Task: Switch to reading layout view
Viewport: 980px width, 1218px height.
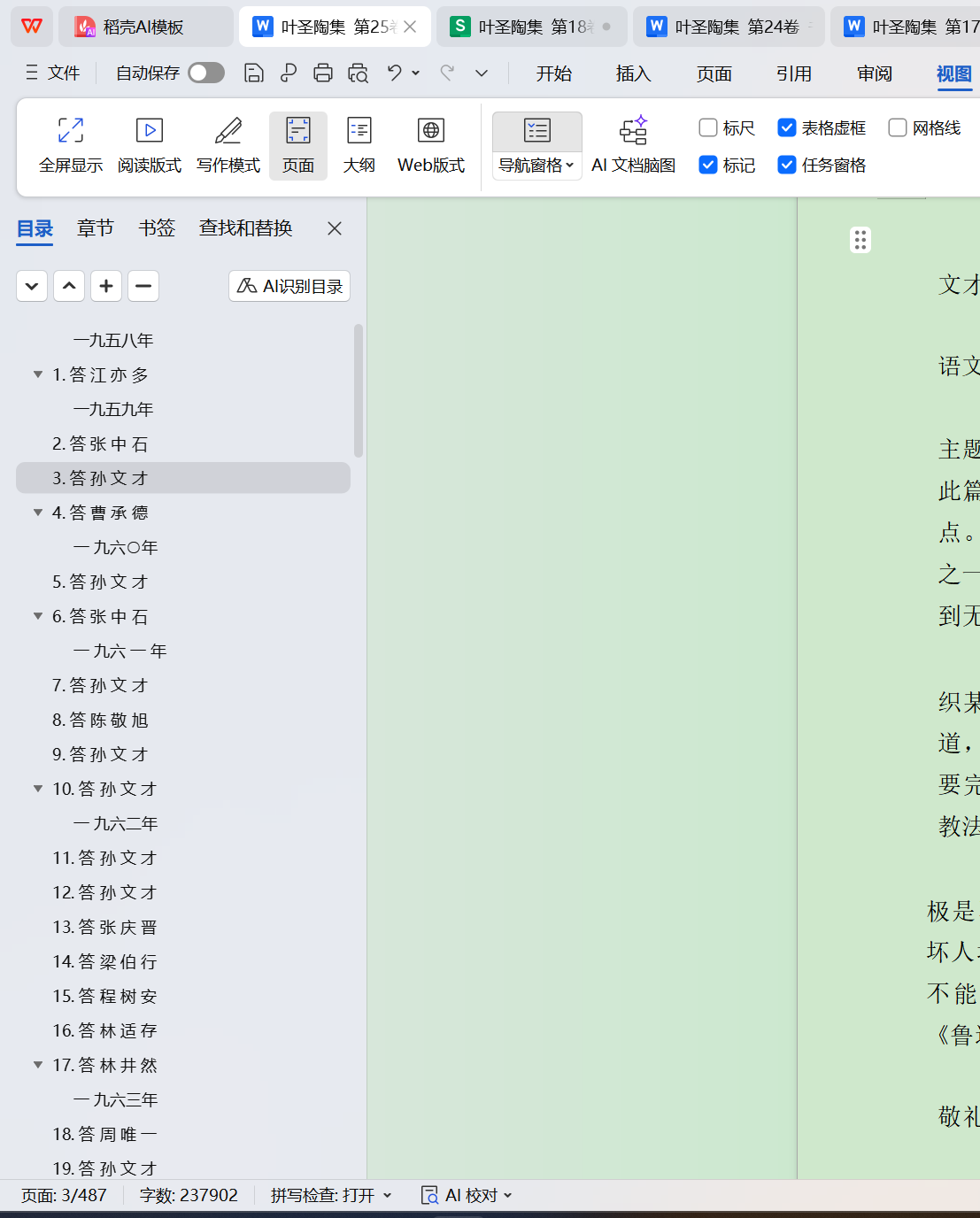Action: 150,145
